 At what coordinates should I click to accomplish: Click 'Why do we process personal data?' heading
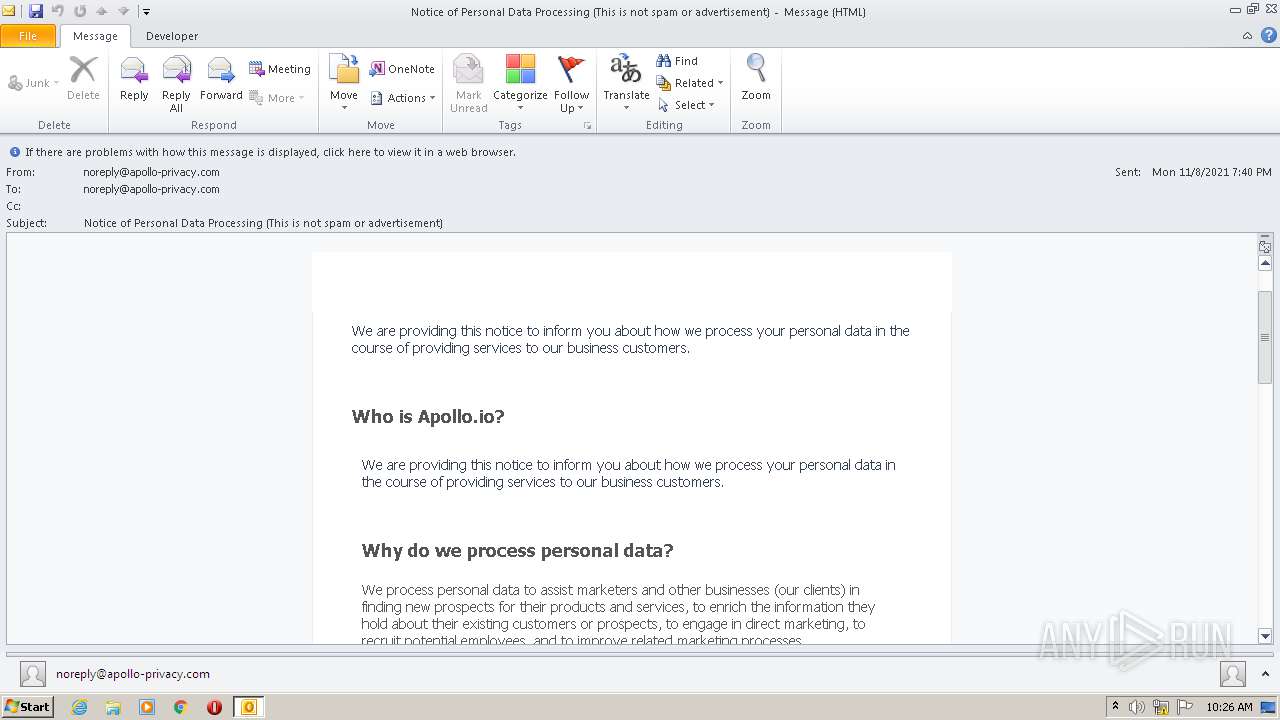click(x=517, y=551)
